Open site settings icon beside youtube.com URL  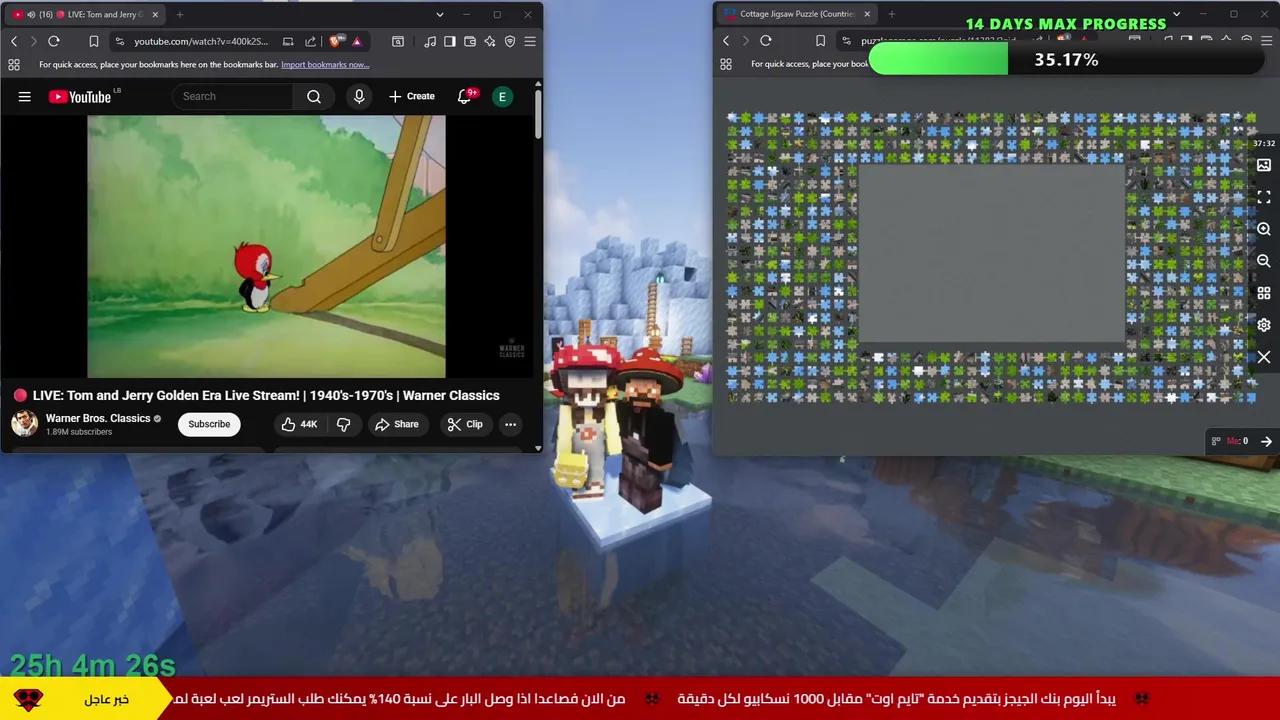tap(120, 41)
